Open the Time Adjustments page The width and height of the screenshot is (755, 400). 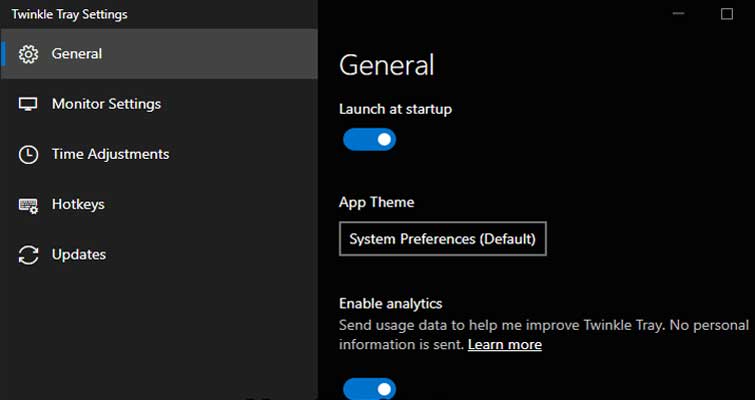(x=159, y=154)
